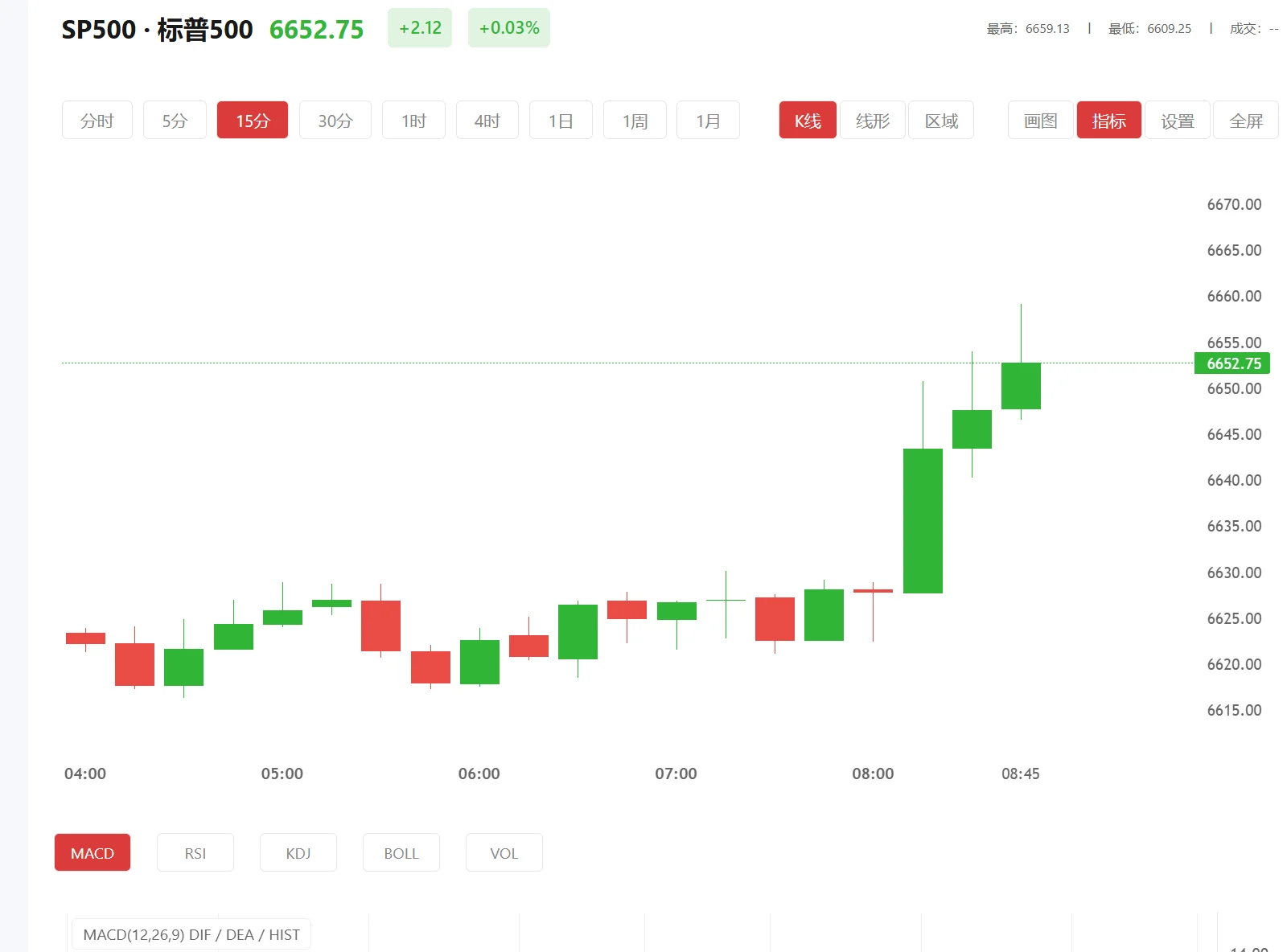Switch chart to 区域 area view

pos(940,119)
